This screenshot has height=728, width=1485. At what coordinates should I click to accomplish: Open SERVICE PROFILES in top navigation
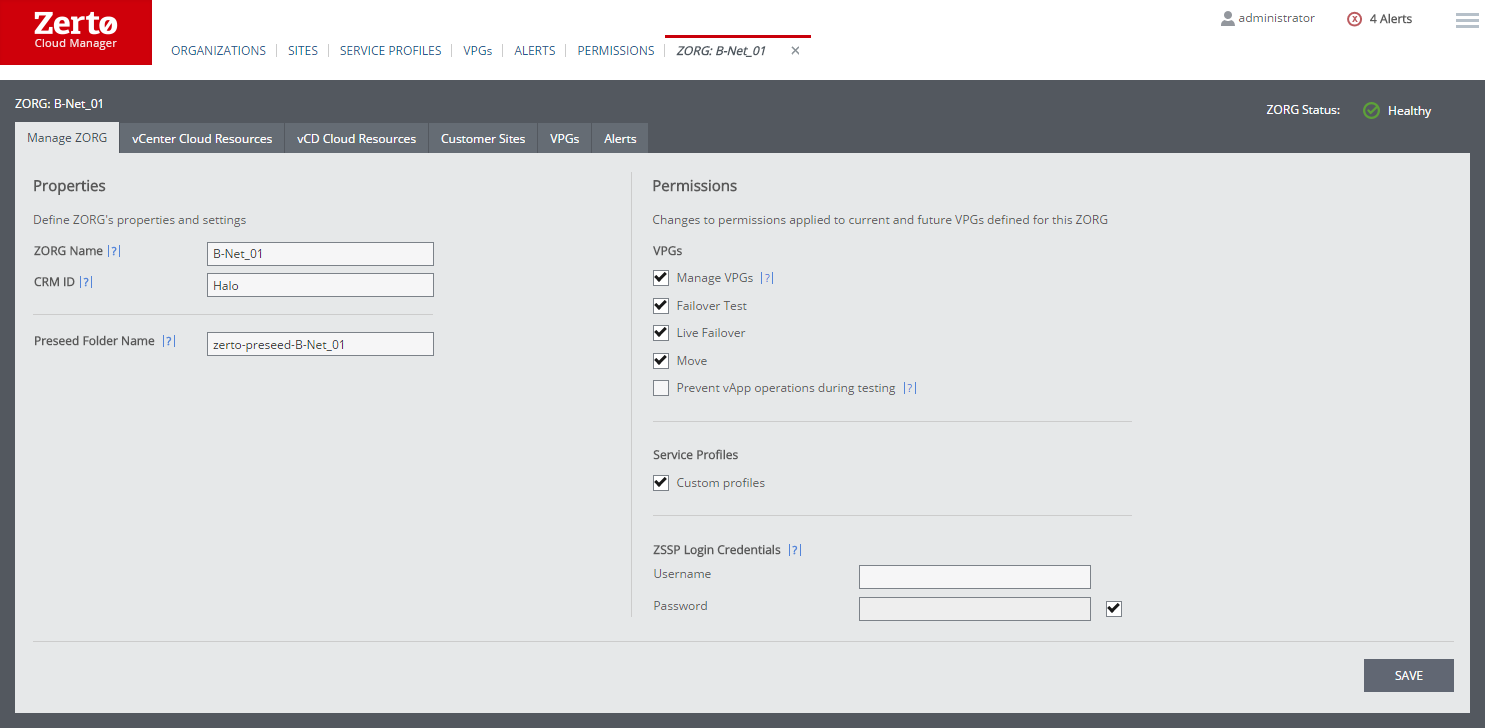pos(391,51)
